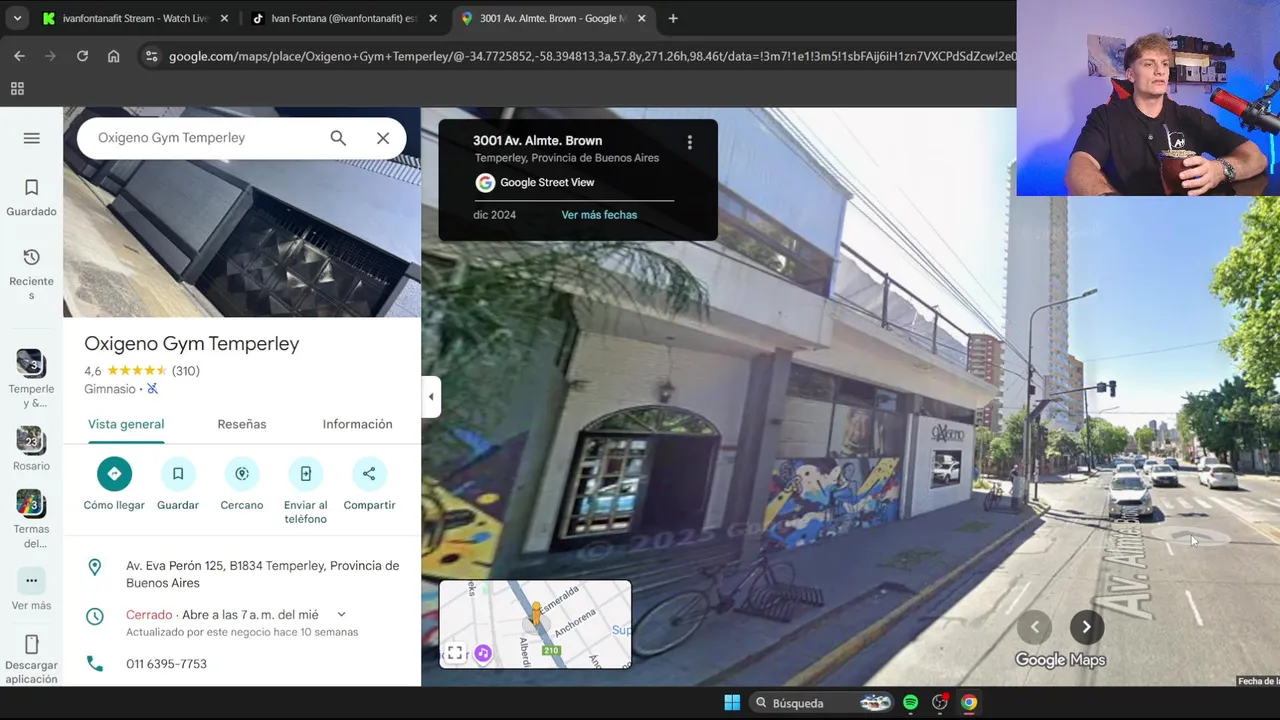
Task: Click the browser back arrow
Action: tap(19, 56)
